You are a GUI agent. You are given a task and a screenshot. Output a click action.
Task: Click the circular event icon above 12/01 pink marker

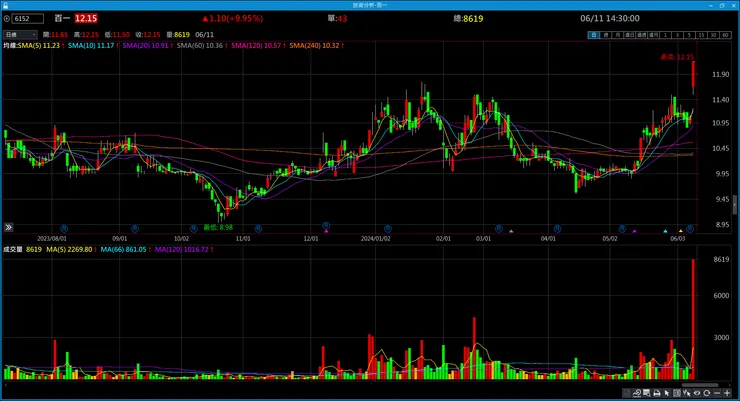(x=326, y=226)
